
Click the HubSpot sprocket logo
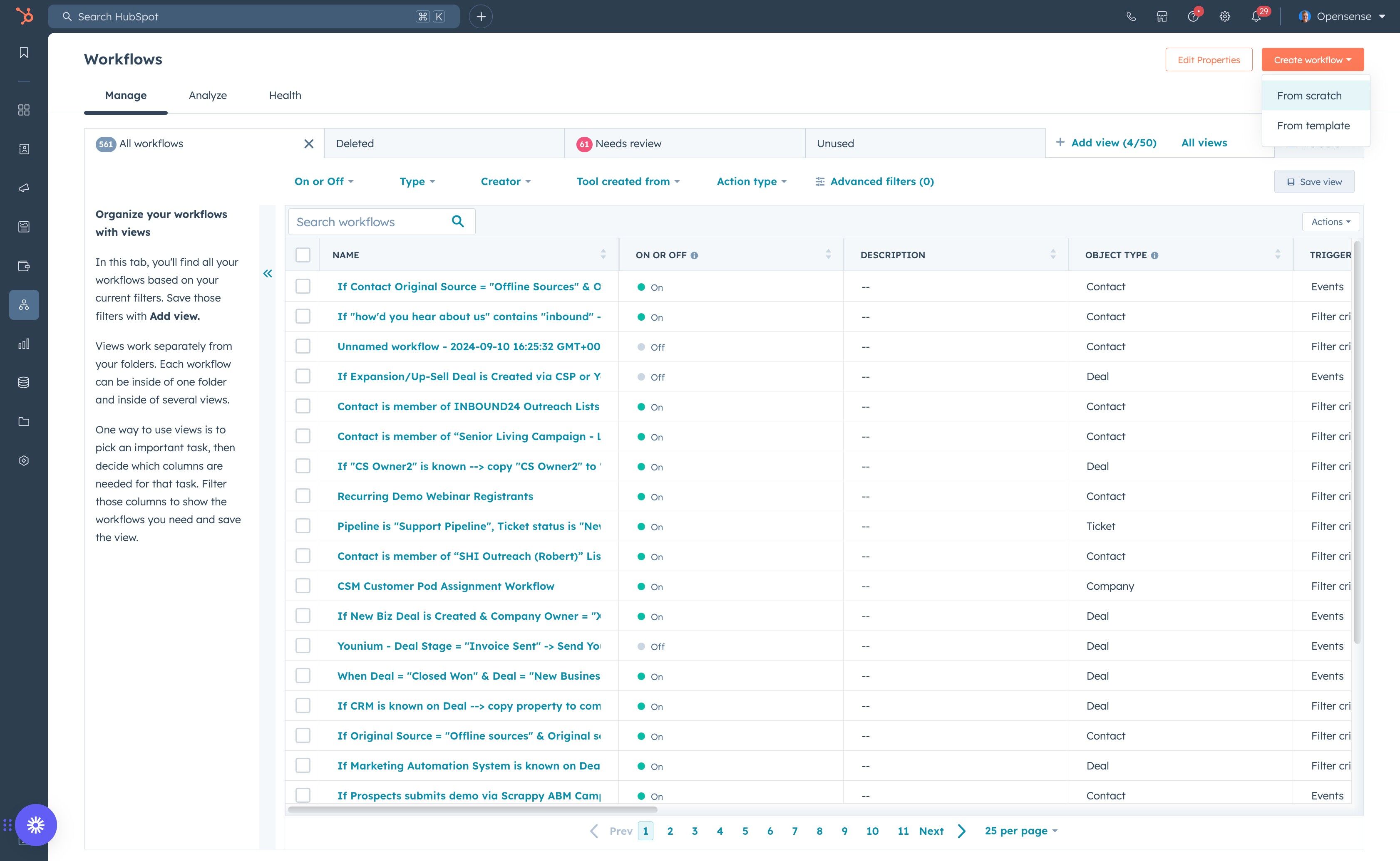(x=24, y=16)
